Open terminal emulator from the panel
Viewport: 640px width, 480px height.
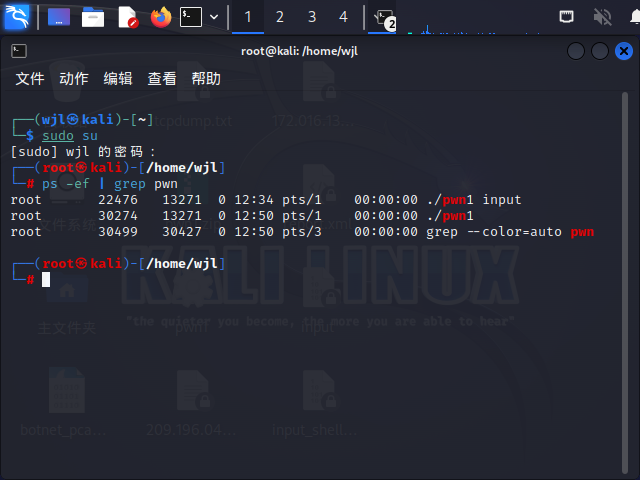191,17
